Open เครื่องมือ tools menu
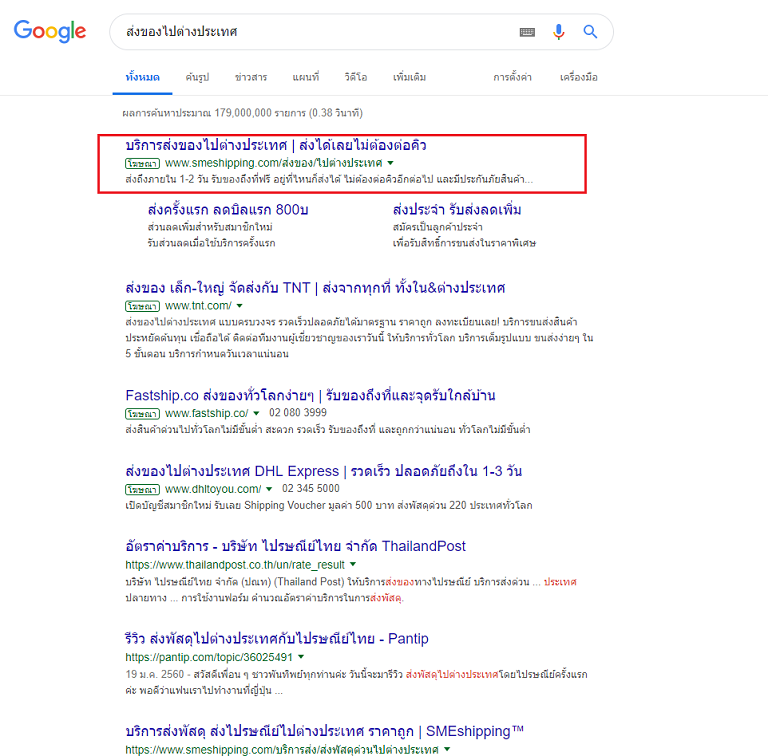Viewport: 768px width, 756px height. [578, 77]
